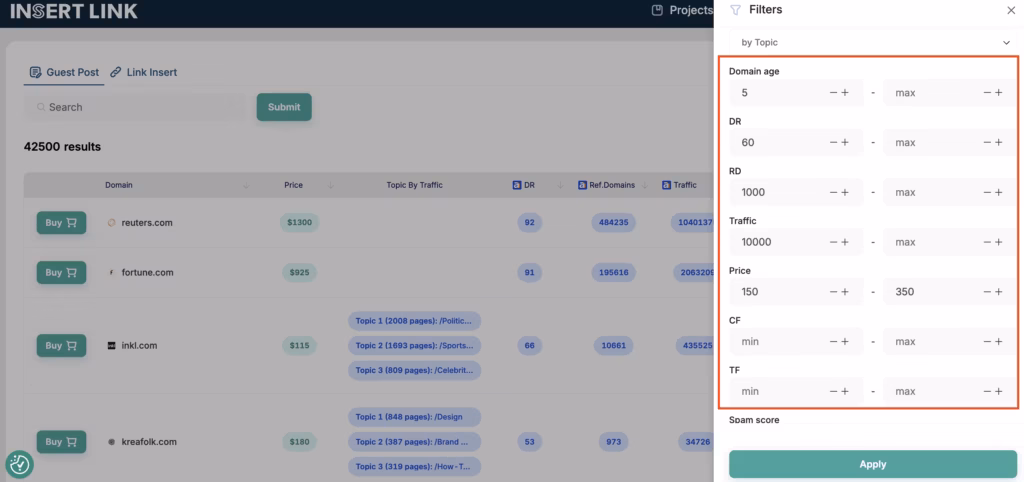1024x482 pixels.
Task: Increase Traffic max with plus
Action: pos(999,242)
